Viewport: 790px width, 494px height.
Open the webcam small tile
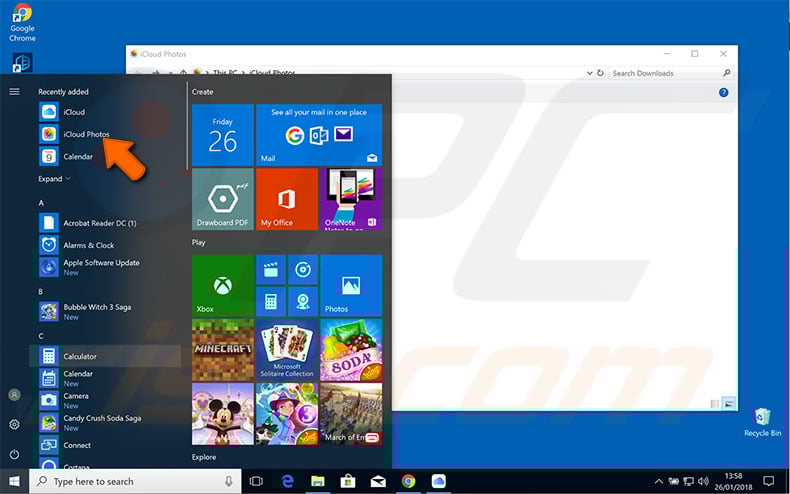click(303, 301)
